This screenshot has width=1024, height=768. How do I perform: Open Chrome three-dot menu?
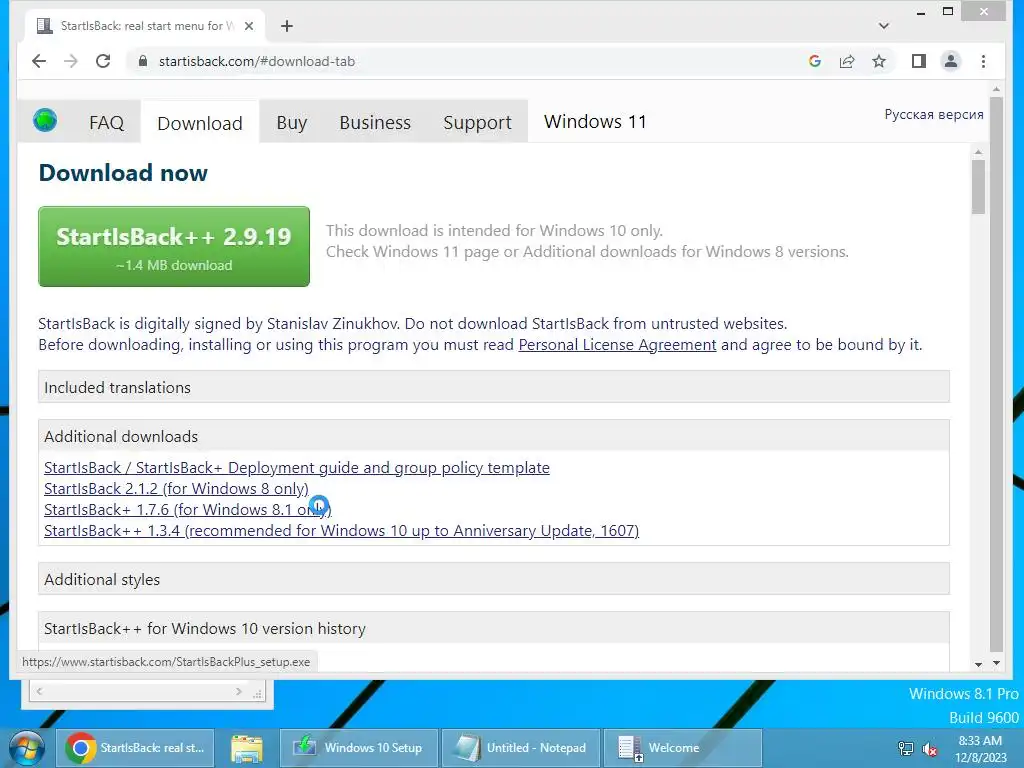coord(984,61)
